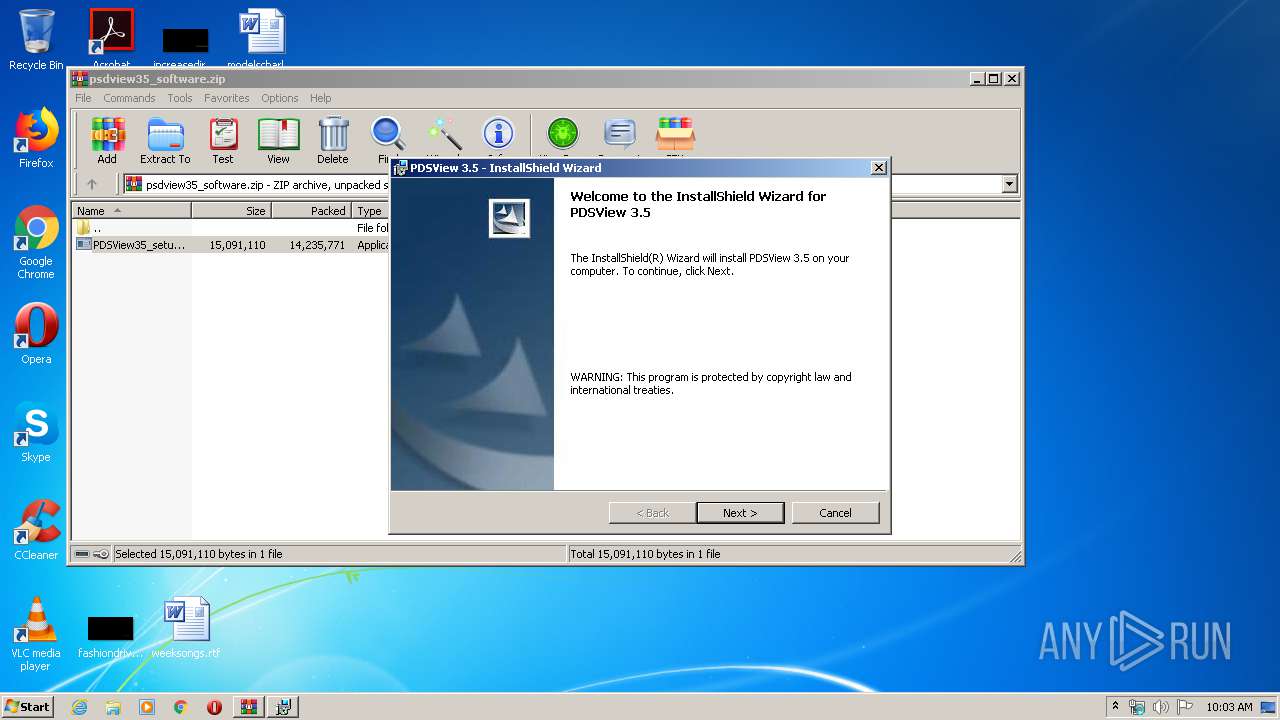Image resolution: width=1280 pixels, height=720 pixels.
Task: Switch to WinRAR taskbar button
Action: pyautogui.click(x=249, y=707)
